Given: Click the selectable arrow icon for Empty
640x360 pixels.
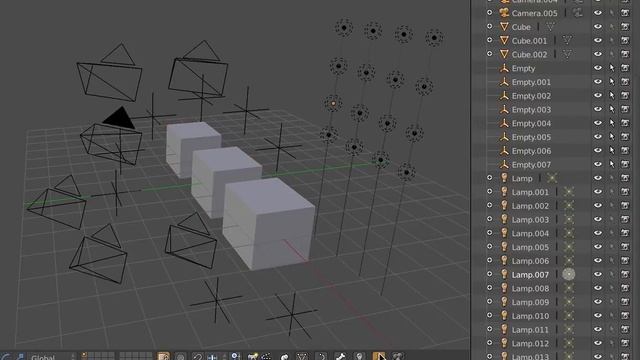Looking at the screenshot, I should (x=611, y=68).
